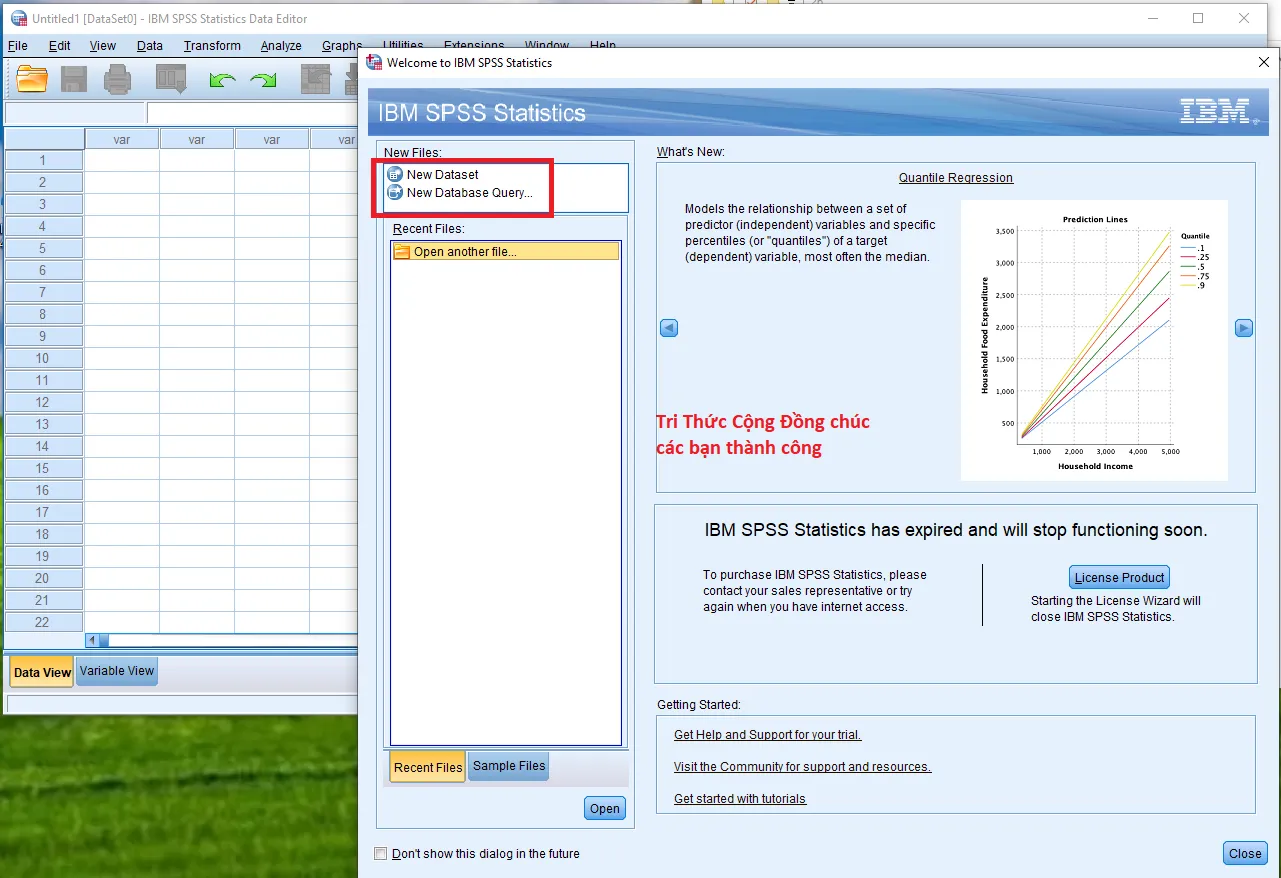The height and width of the screenshot is (878, 1281).
Task: Enable Don't show this dialog in the future
Action: click(380, 853)
